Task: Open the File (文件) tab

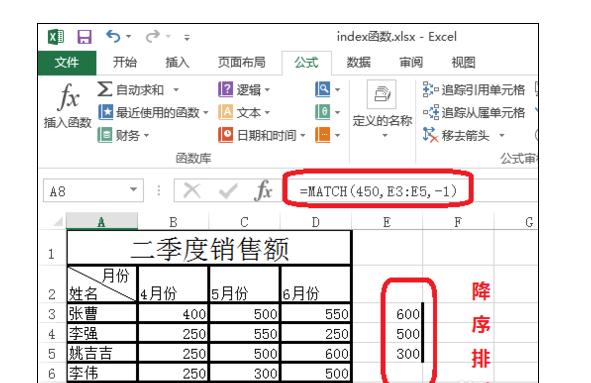Action: (67, 62)
